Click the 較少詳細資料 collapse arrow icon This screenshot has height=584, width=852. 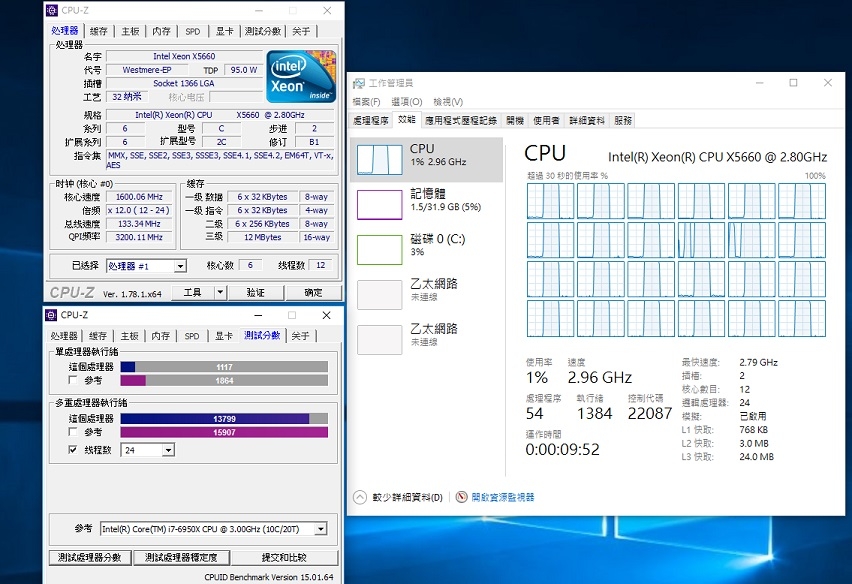tap(360, 497)
